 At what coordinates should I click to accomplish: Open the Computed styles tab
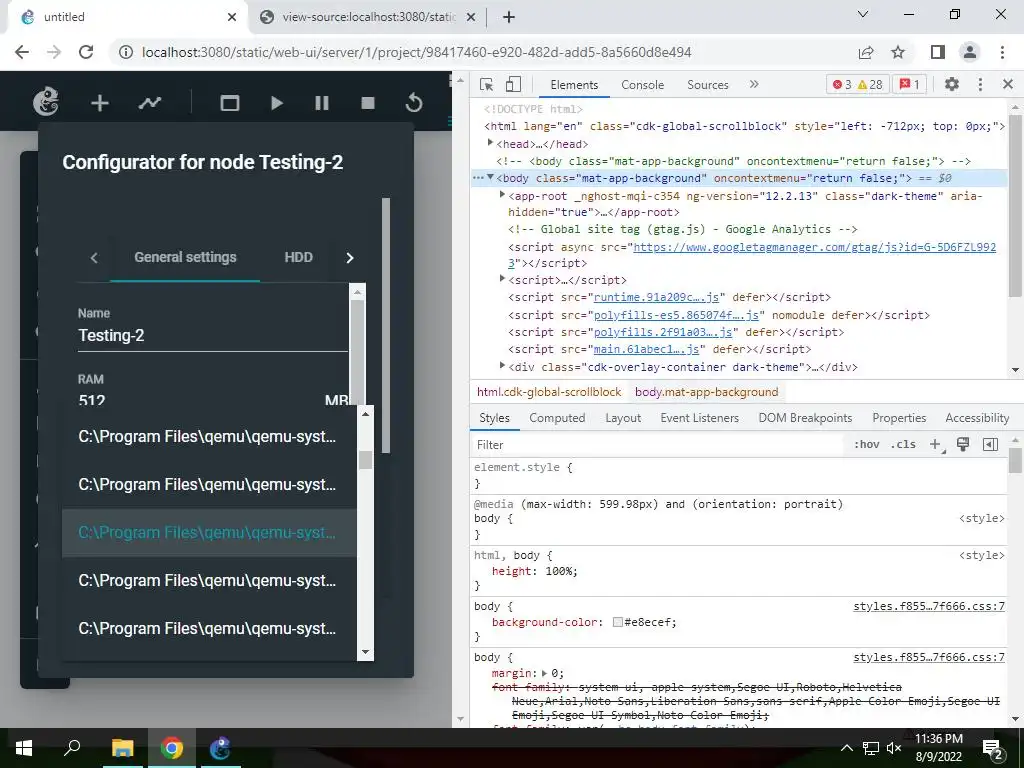click(x=557, y=418)
